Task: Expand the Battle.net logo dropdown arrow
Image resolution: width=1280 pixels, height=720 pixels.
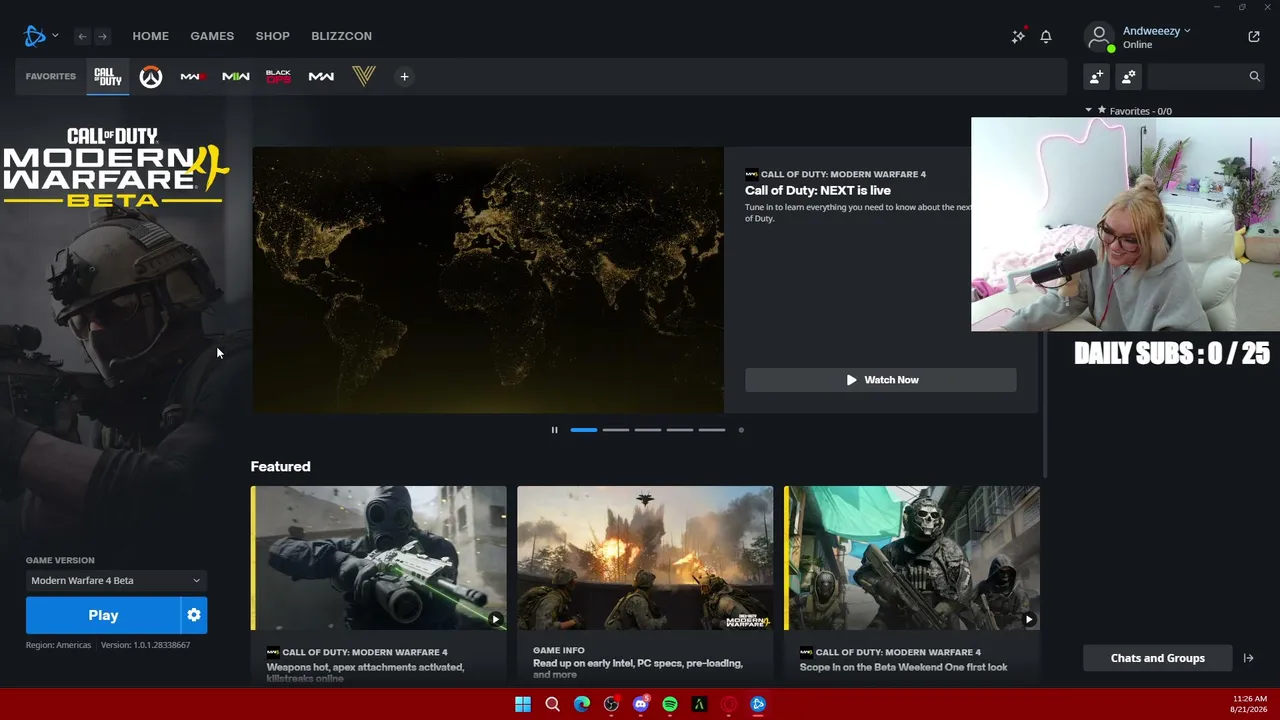Action: click(55, 36)
